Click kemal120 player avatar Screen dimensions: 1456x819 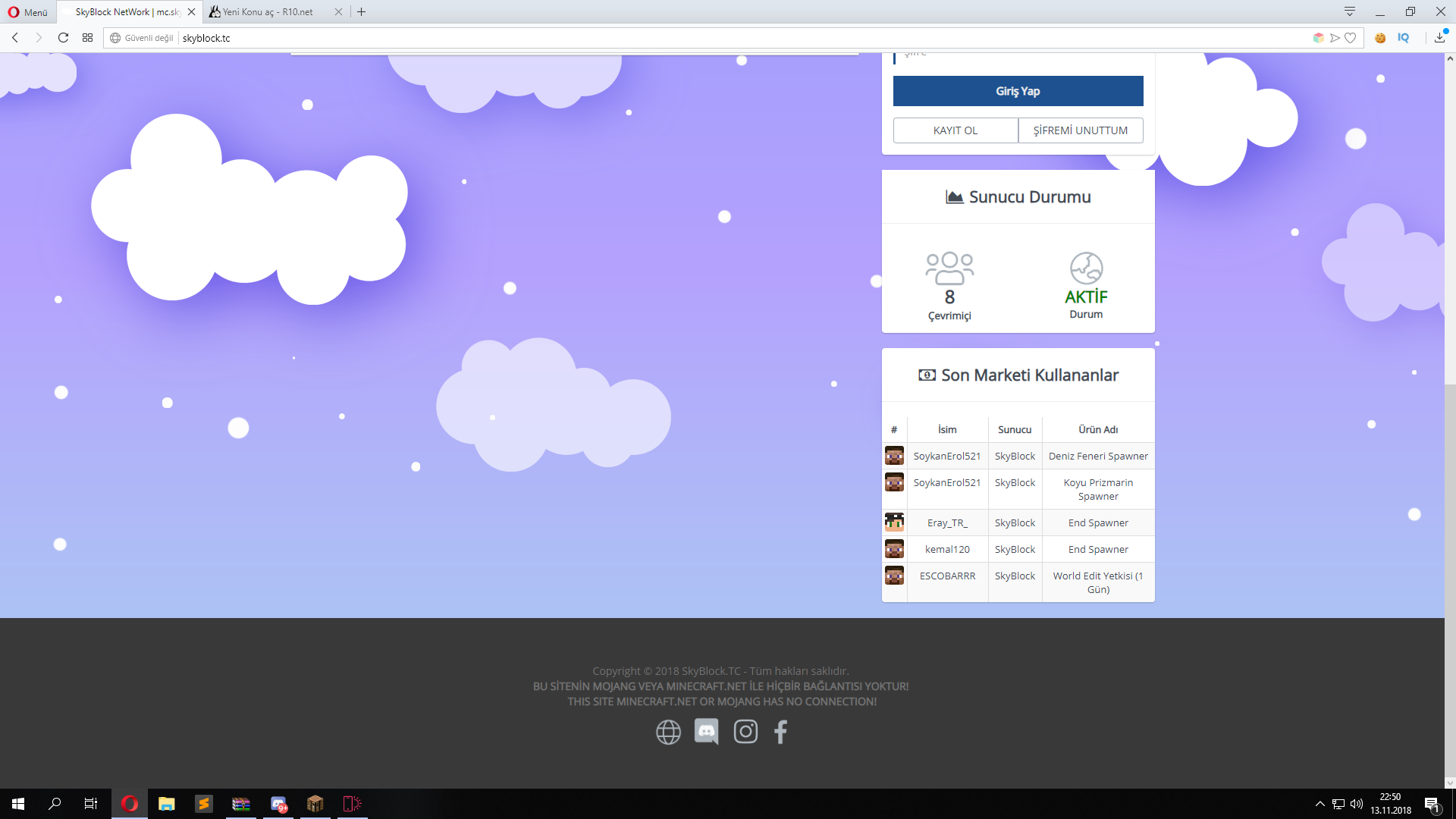click(894, 549)
